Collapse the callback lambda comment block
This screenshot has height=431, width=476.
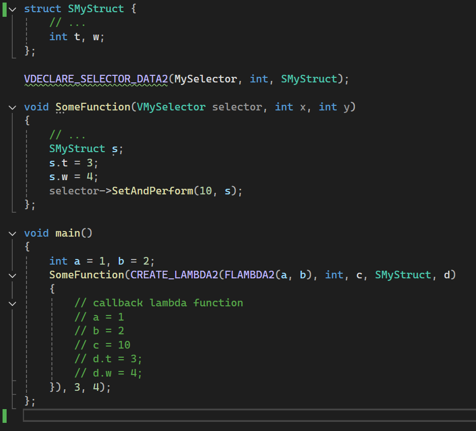[12, 304]
